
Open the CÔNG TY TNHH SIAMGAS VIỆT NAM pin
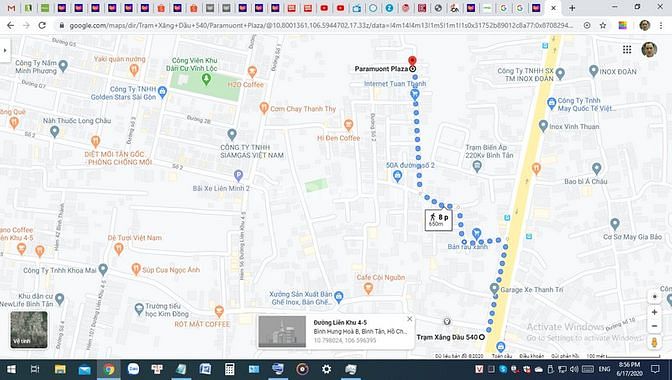click(x=232, y=135)
